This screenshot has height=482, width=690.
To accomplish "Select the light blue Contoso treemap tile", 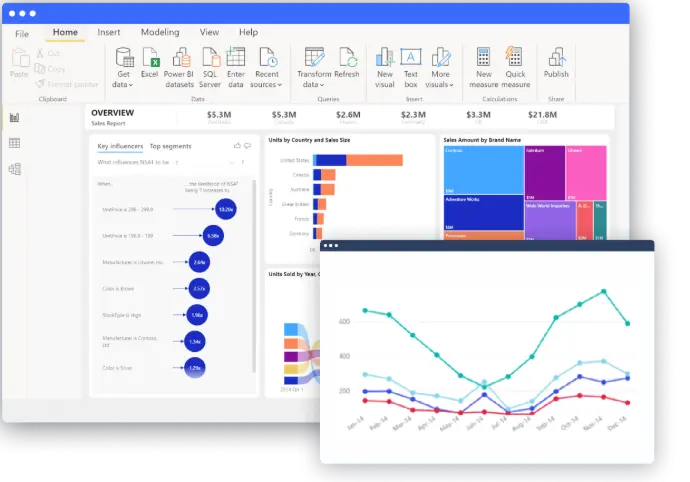I will [484, 170].
